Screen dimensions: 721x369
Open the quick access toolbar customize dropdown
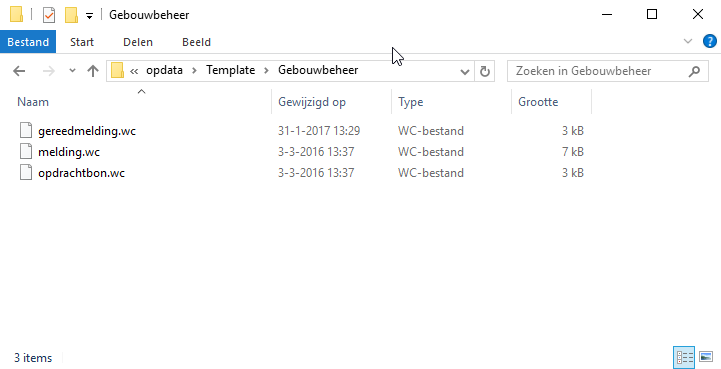point(90,16)
